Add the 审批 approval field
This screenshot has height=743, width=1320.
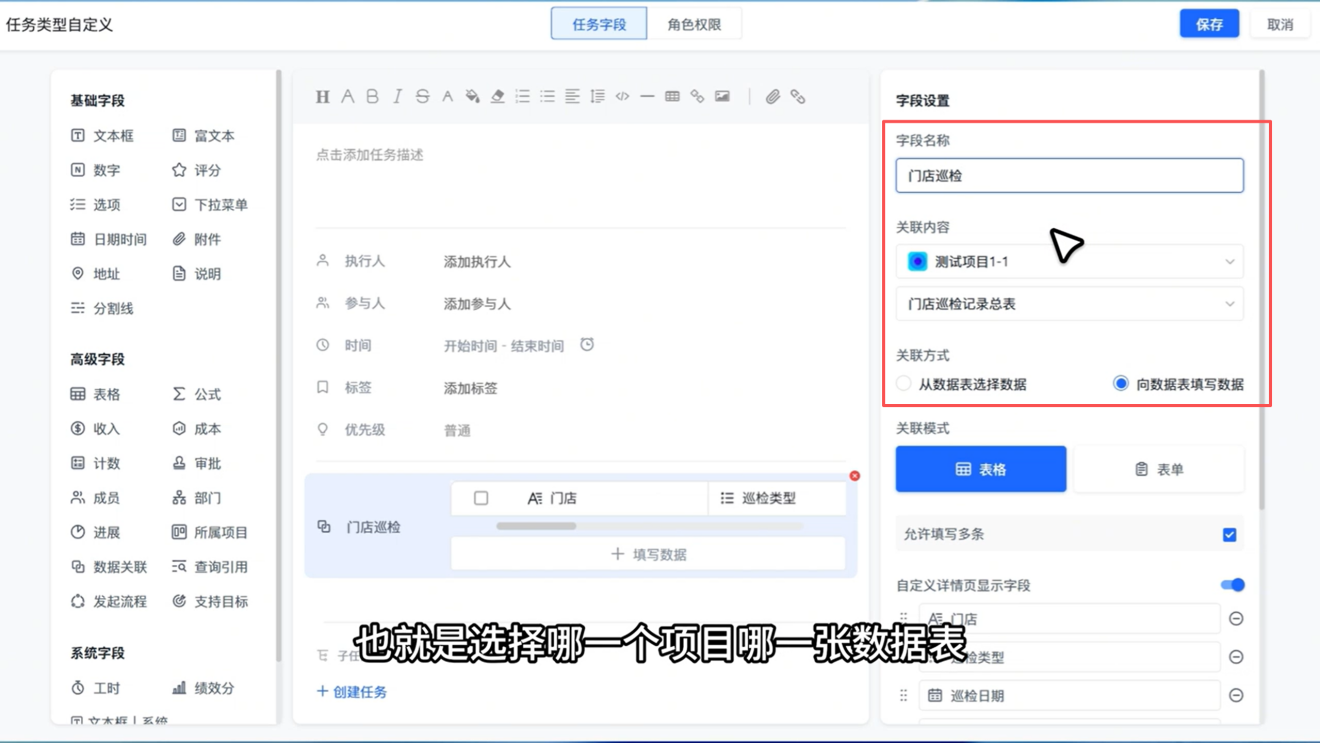[x=196, y=463]
